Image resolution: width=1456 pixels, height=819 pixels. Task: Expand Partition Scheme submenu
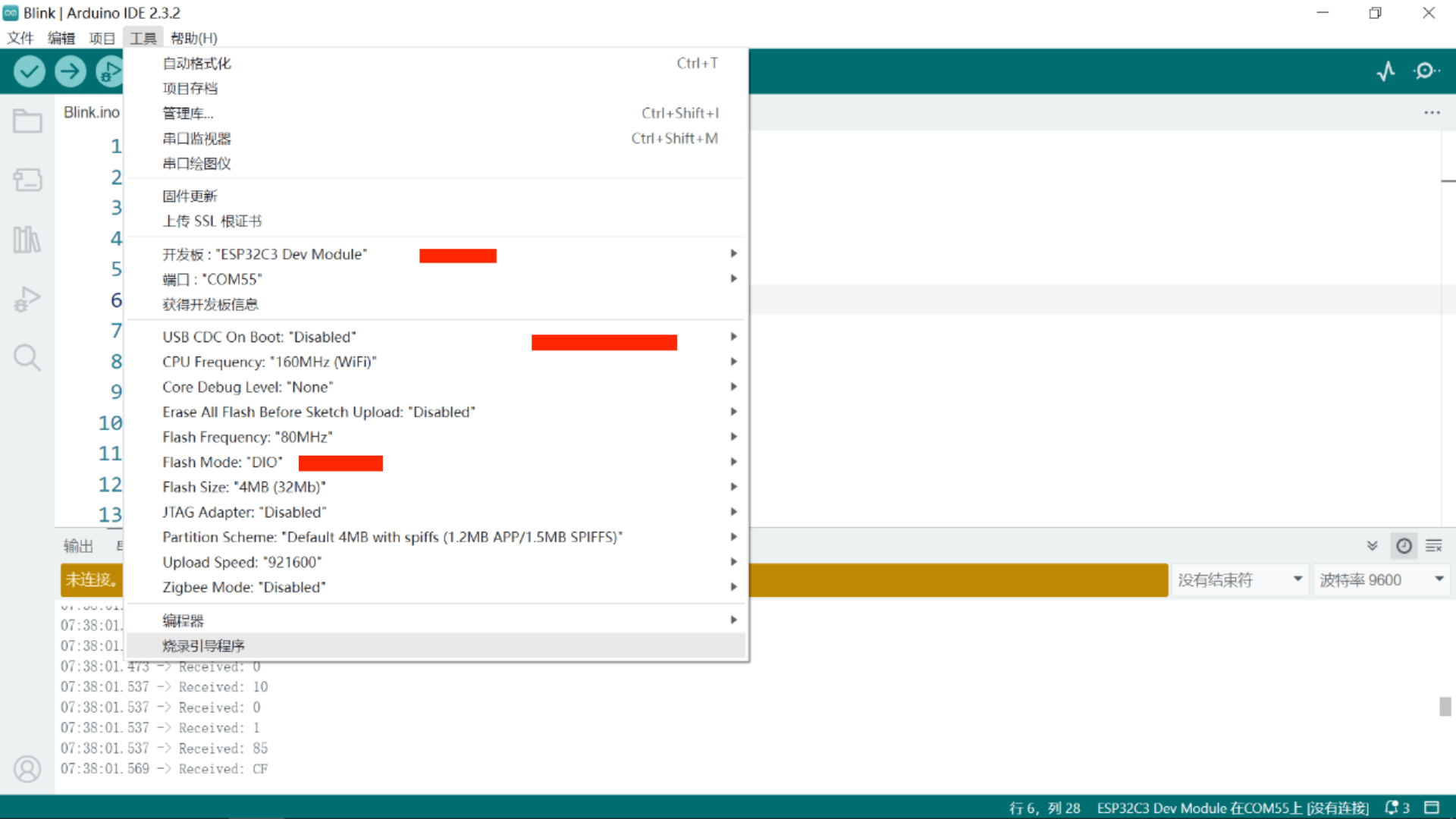pos(437,537)
